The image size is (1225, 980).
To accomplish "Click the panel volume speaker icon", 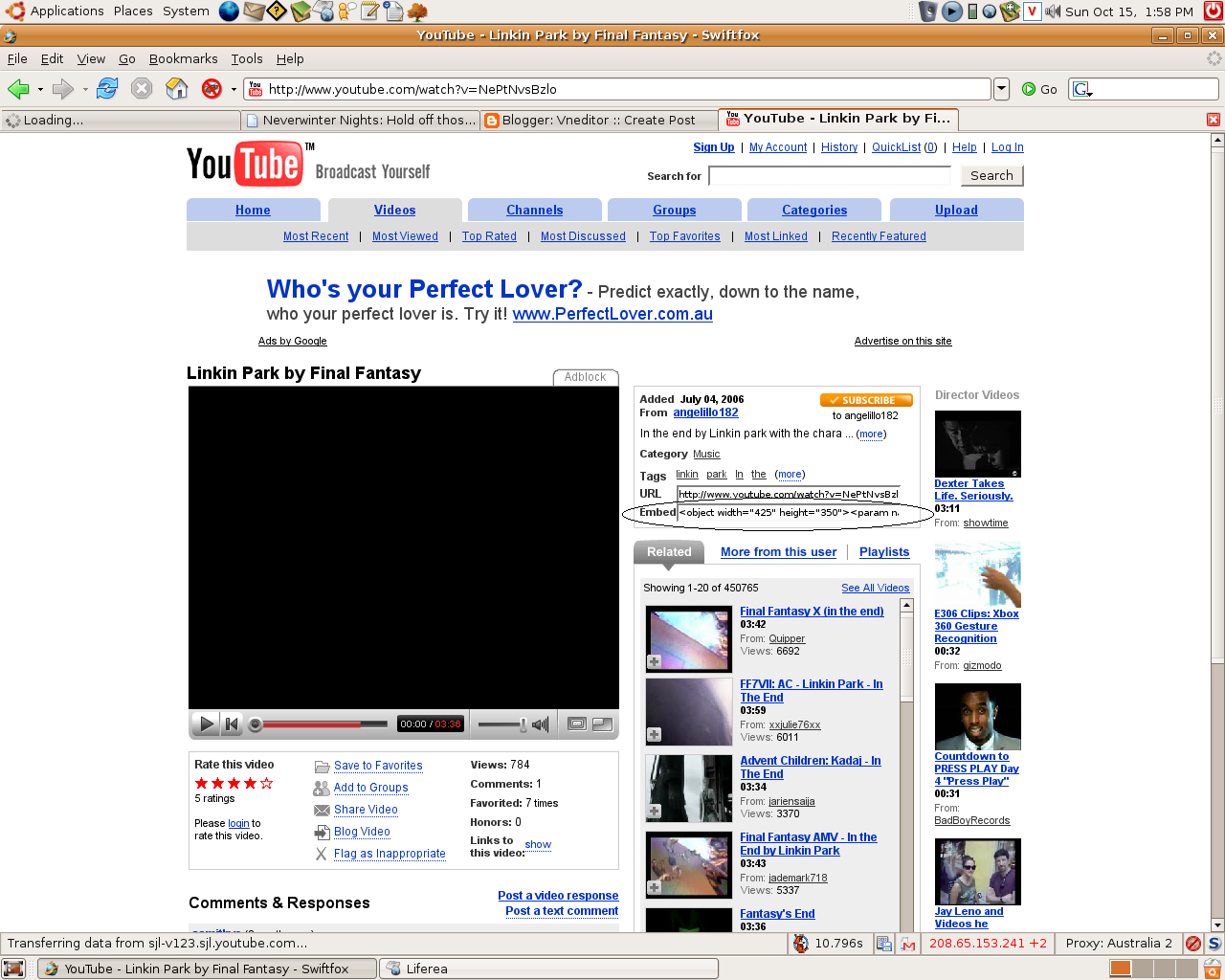I will tap(1053, 11).
